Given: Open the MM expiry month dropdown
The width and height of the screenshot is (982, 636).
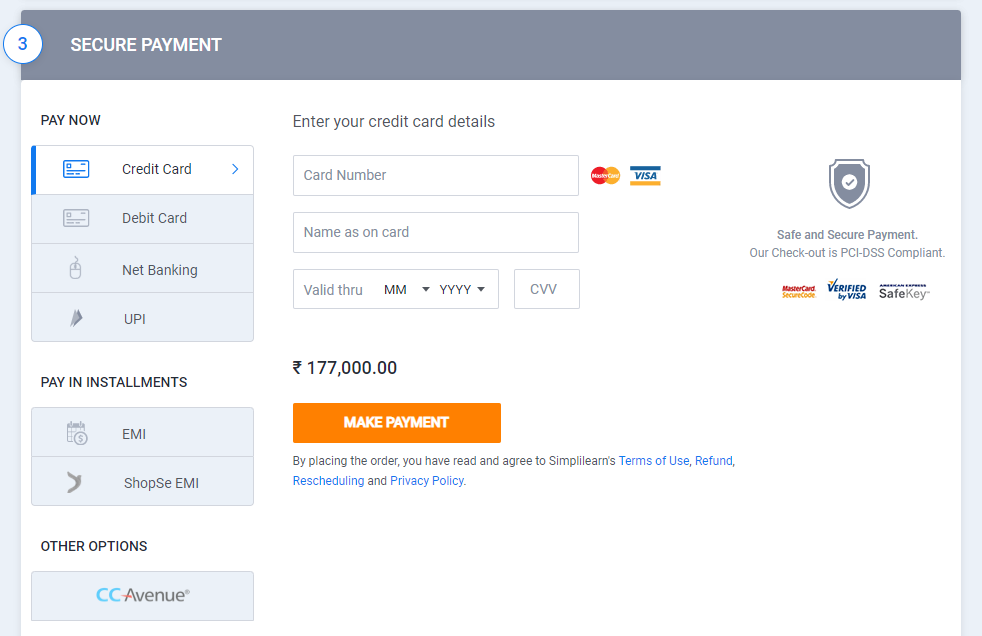Looking at the screenshot, I should [x=406, y=290].
